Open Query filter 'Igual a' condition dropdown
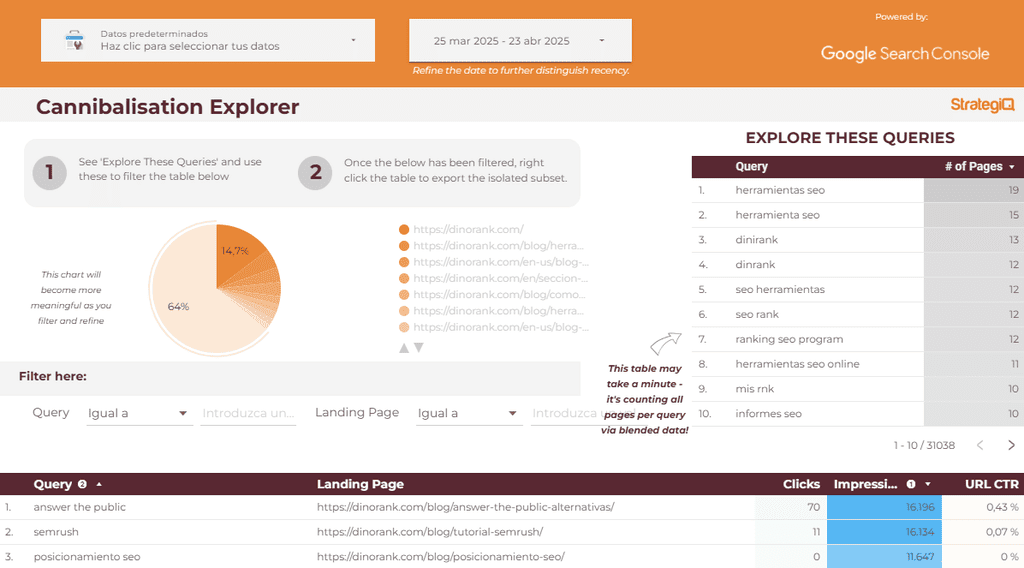The width and height of the screenshot is (1024, 568). click(139, 413)
